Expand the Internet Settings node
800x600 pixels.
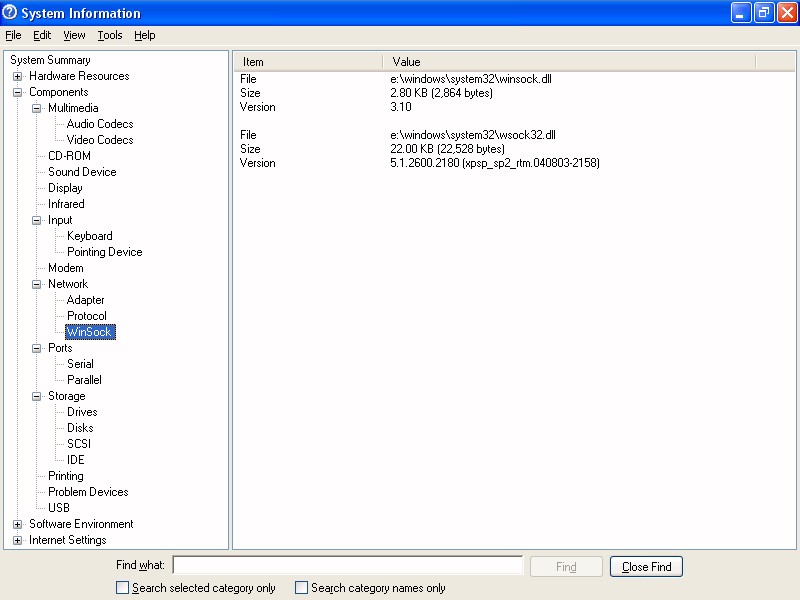click(x=17, y=540)
